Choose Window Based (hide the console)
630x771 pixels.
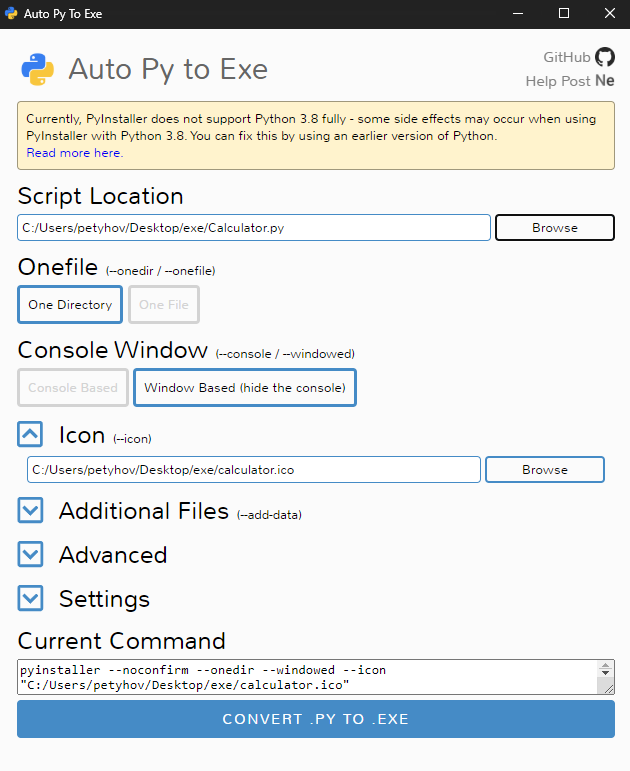coord(245,387)
